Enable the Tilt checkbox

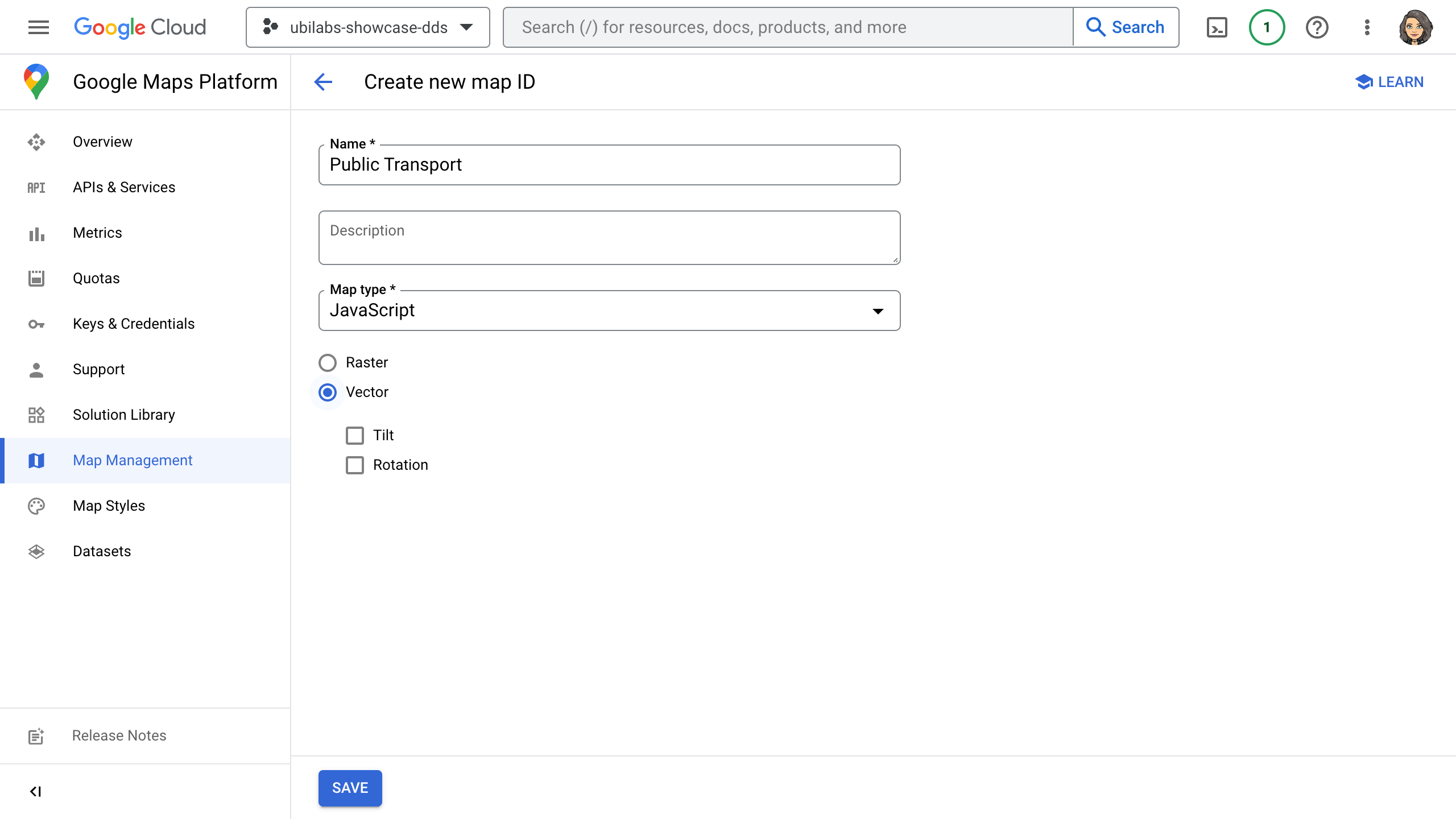tap(355, 435)
